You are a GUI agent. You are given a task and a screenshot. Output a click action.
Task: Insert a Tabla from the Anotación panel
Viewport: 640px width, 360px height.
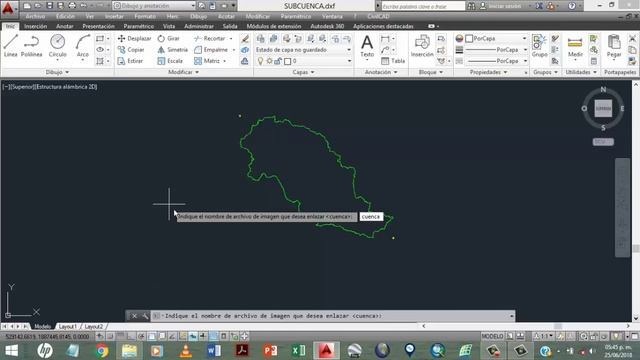[x=393, y=61]
